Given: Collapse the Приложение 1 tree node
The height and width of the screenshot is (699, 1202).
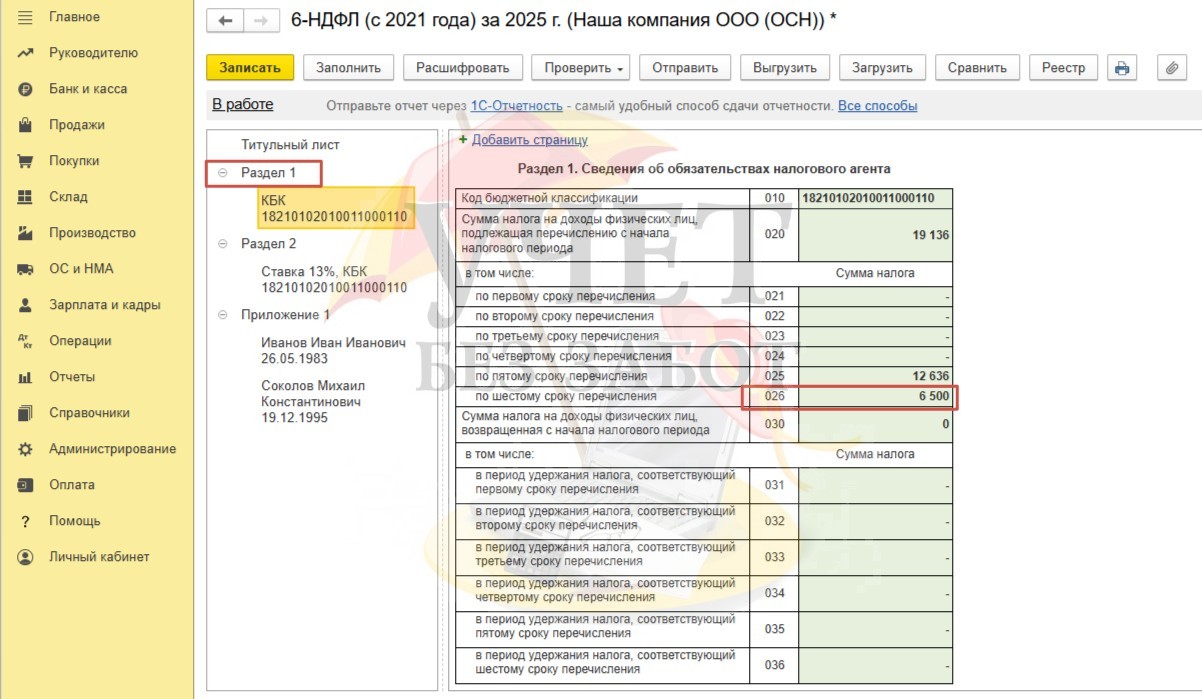Looking at the screenshot, I should [x=223, y=315].
